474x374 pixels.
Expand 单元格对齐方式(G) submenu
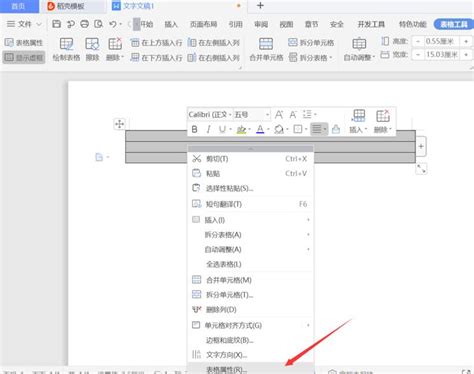point(251,325)
